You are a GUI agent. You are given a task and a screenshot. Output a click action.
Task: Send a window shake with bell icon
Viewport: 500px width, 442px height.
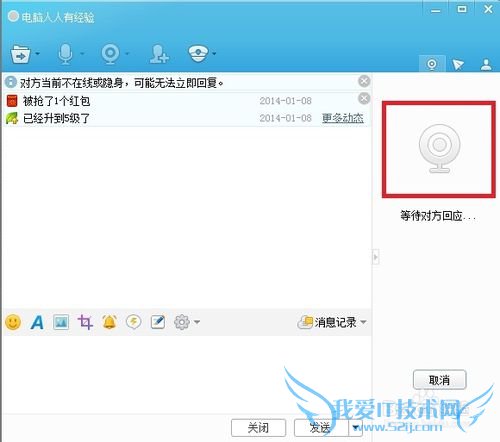tap(109, 322)
